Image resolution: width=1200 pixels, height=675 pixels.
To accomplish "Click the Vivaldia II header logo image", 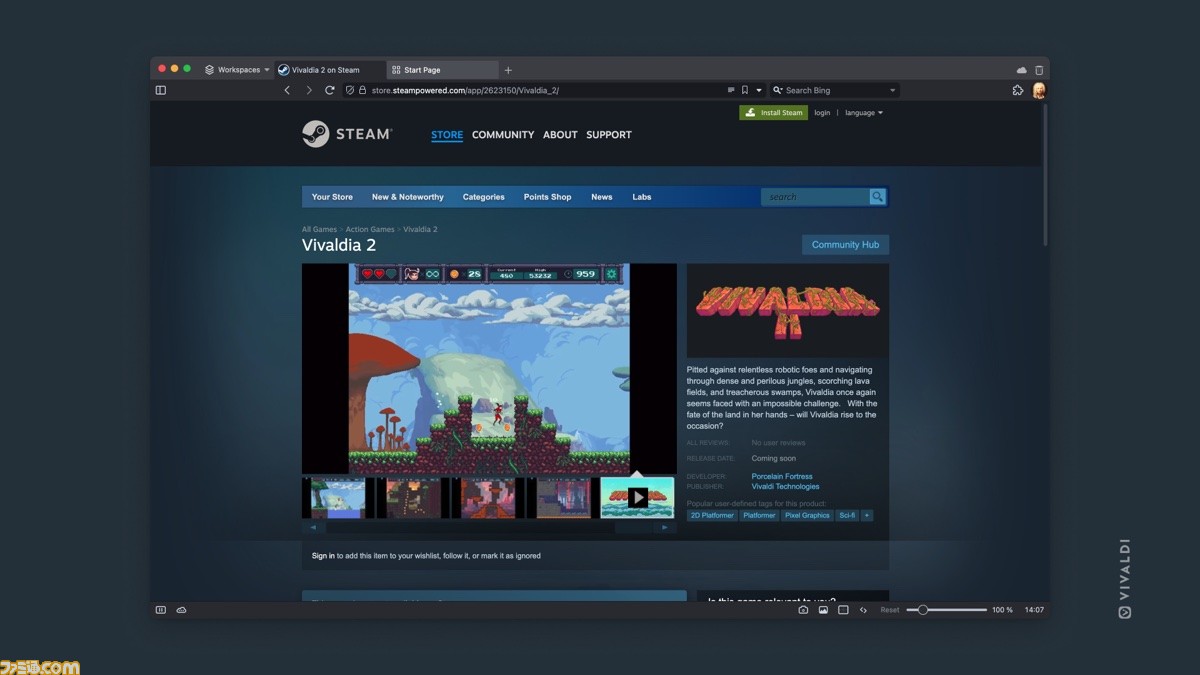I will tap(788, 310).
